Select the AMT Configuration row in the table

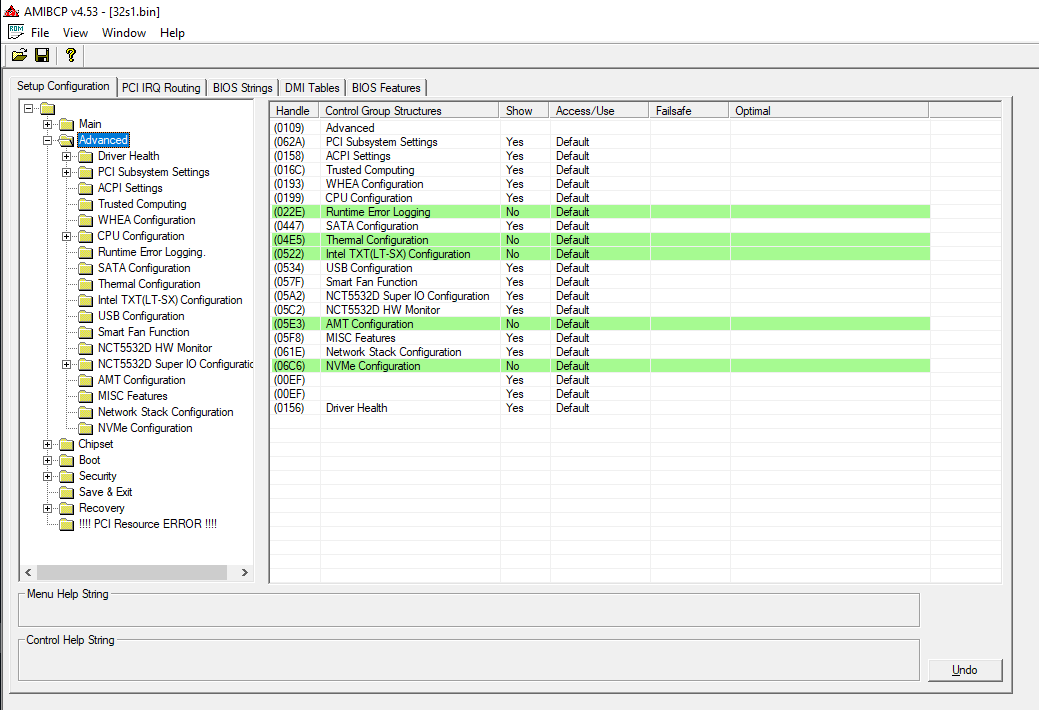pyautogui.click(x=600, y=324)
